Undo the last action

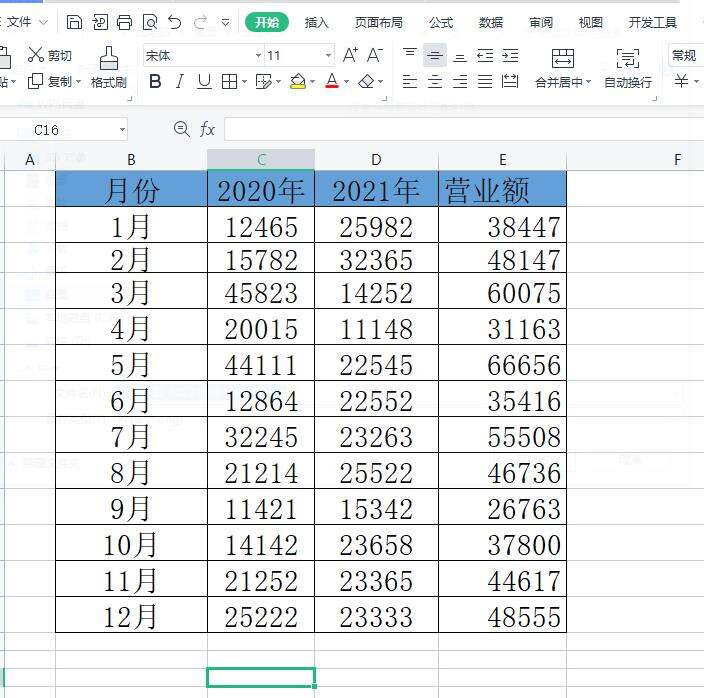(x=175, y=22)
